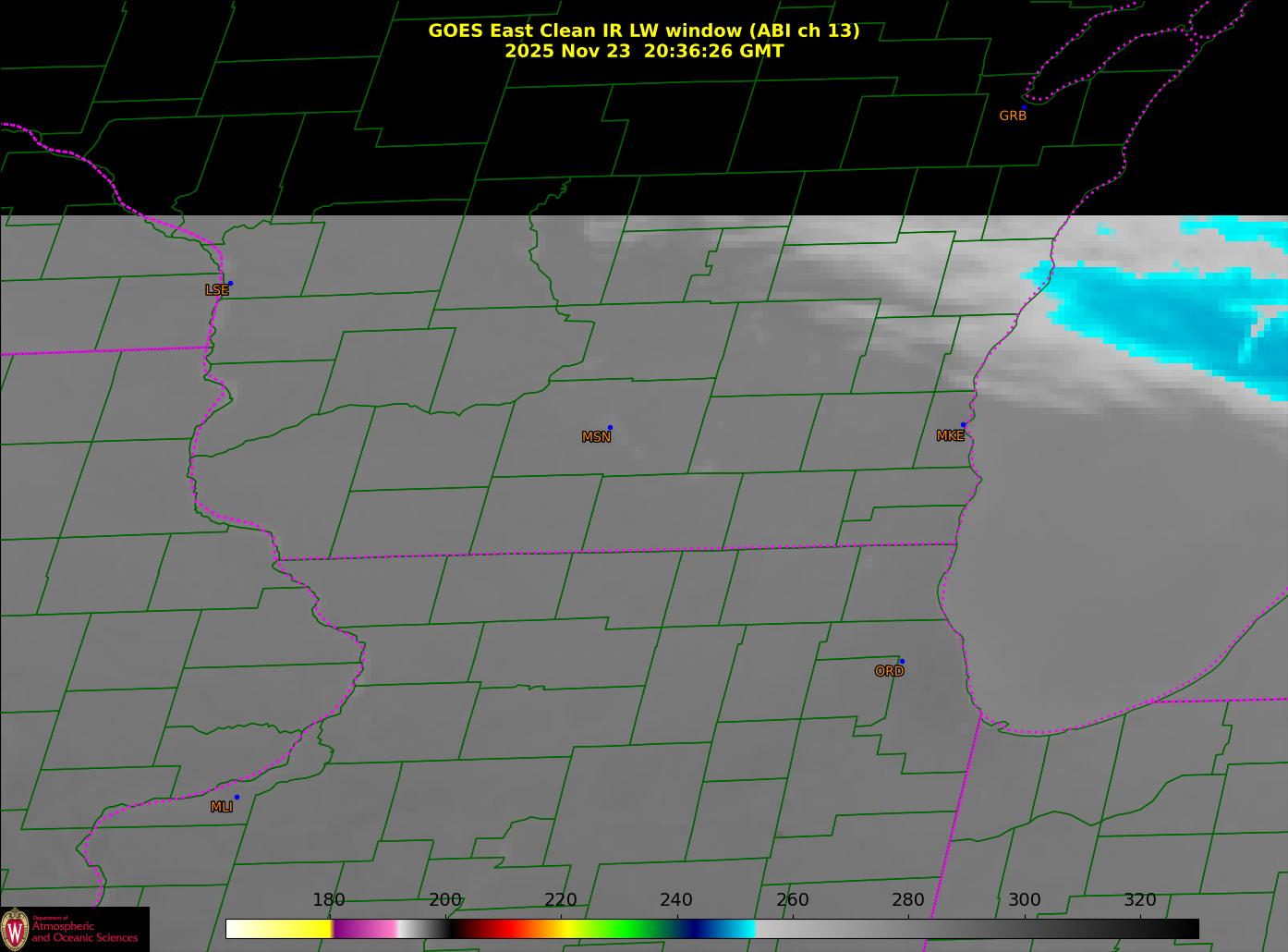Screen dimensions: 1288x952
Task: Select the MSN station label
Action: [596, 437]
